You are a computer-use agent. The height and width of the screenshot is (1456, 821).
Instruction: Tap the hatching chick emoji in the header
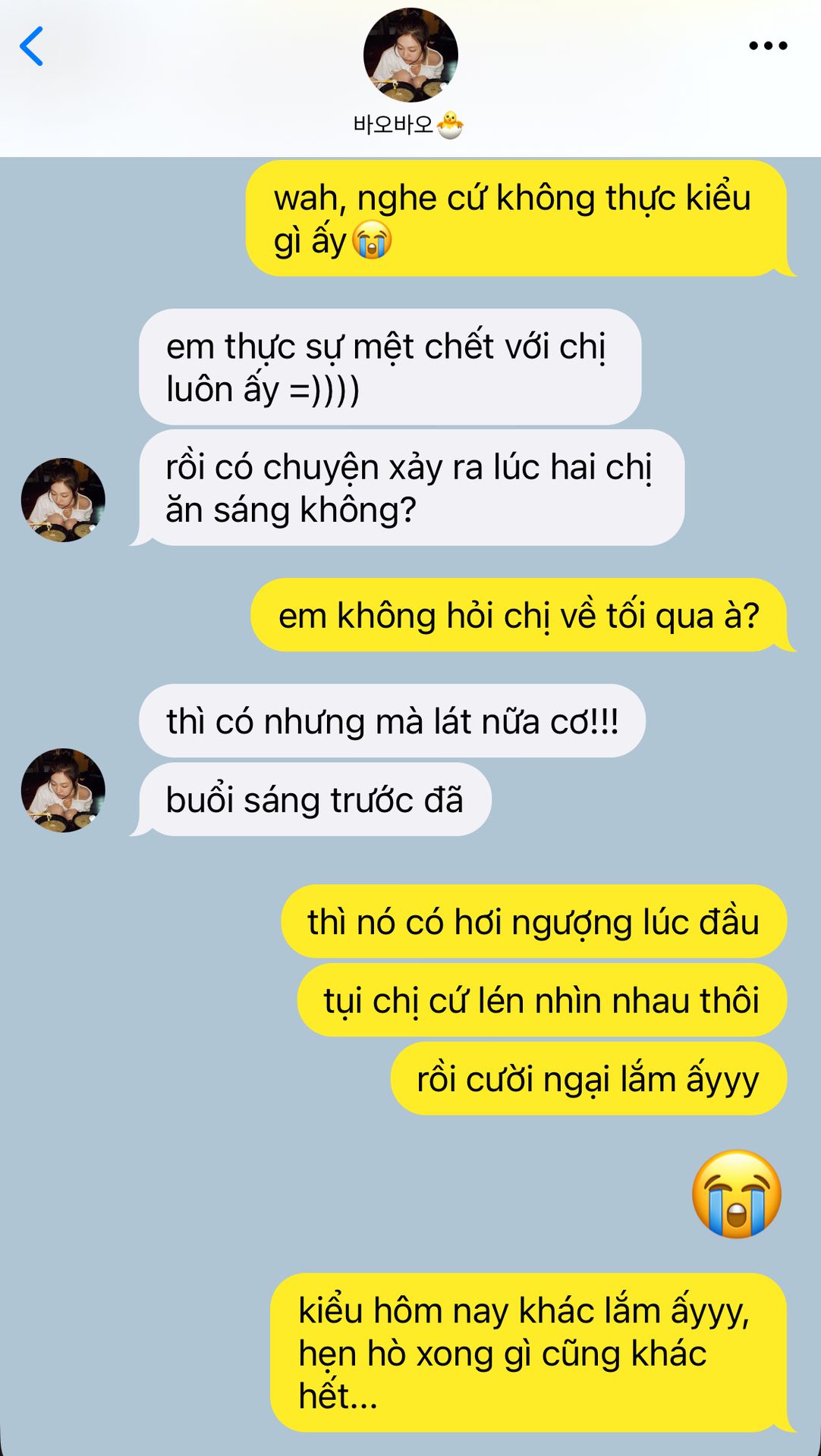[450, 124]
